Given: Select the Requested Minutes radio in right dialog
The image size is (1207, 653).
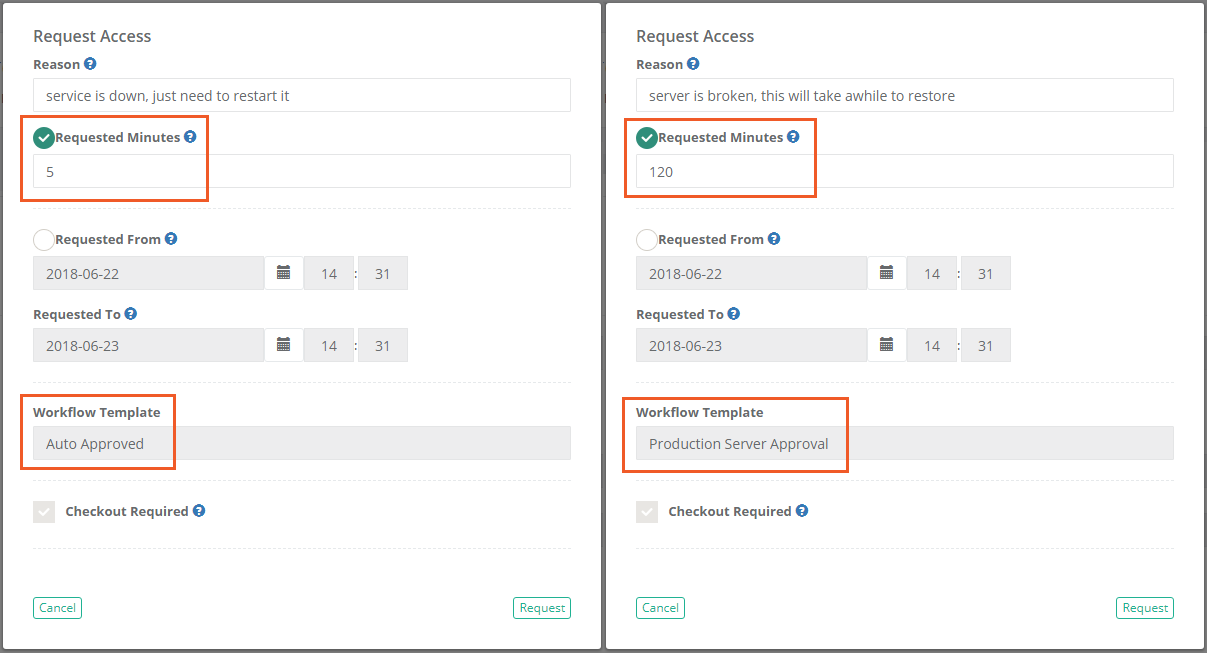Looking at the screenshot, I should pyautogui.click(x=647, y=137).
